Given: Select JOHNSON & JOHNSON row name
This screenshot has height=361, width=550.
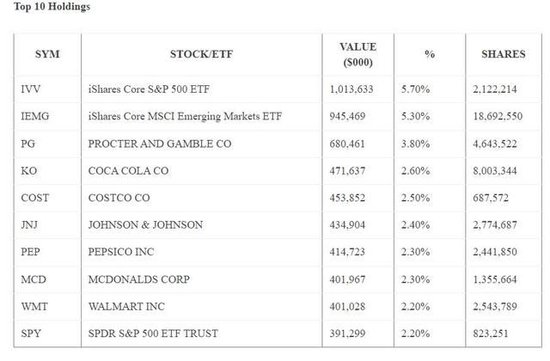Looking at the screenshot, I should pyautogui.click(x=145, y=225).
